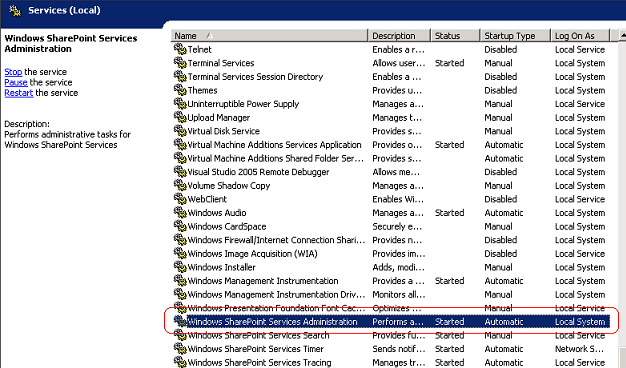Click Started status of Terminal Services
This screenshot has height=368, width=626.
[x=450, y=63]
